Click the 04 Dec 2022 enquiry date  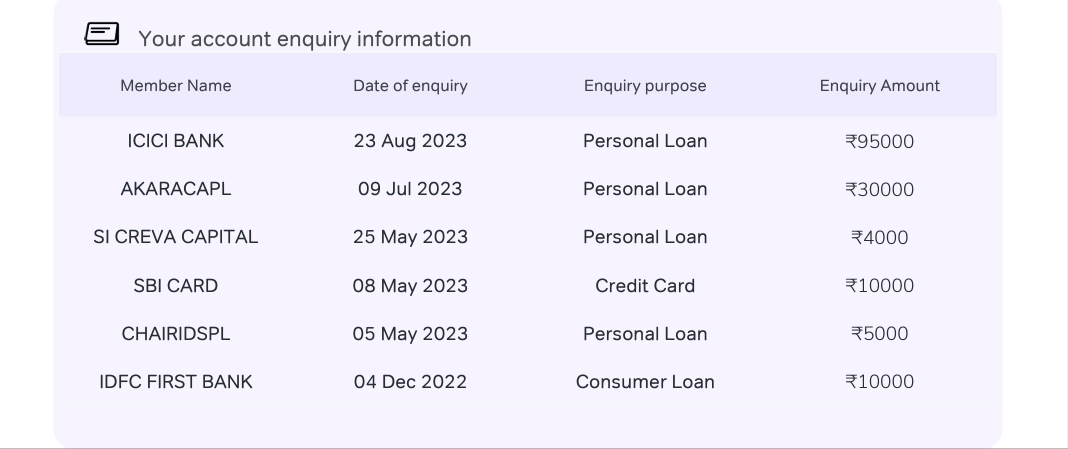point(410,382)
